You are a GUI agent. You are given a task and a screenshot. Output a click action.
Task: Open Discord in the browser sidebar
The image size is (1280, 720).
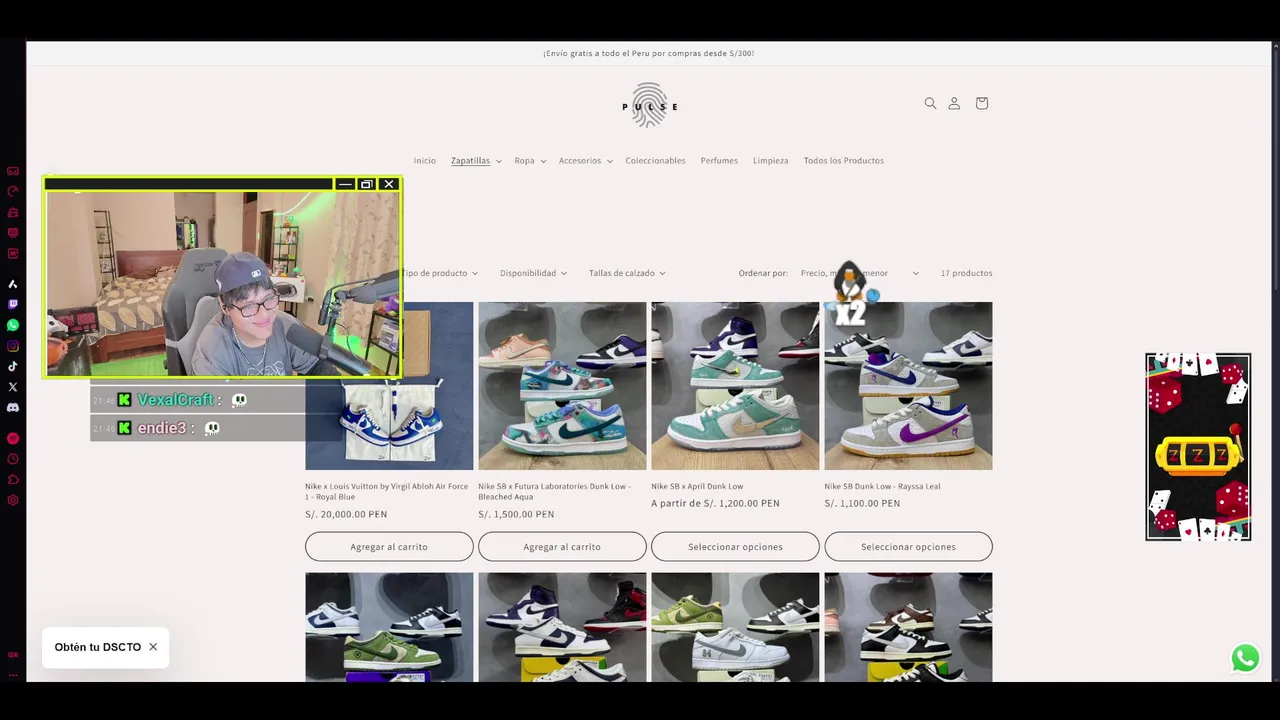coord(13,407)
